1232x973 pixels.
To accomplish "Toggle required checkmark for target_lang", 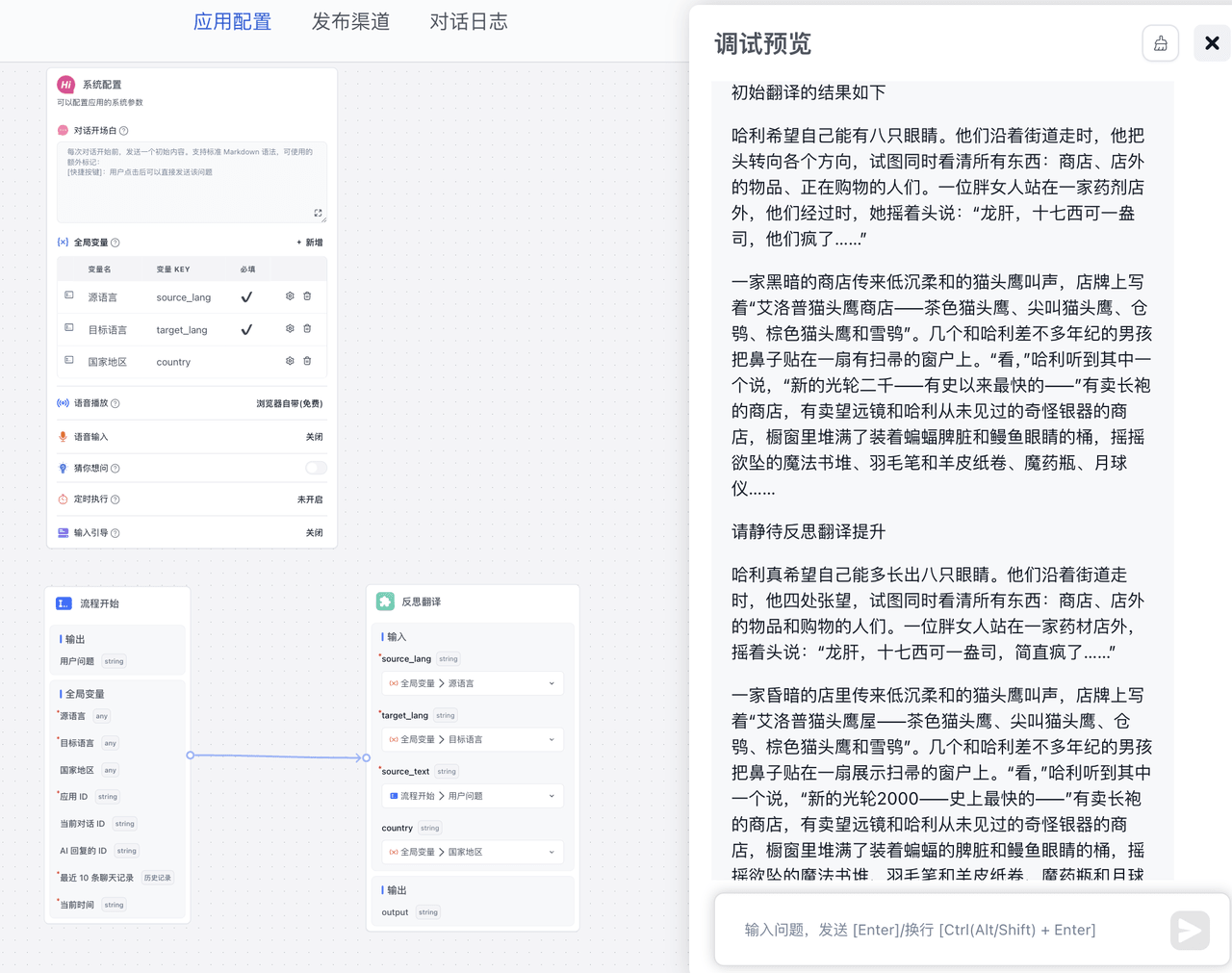I will [246, 330].
